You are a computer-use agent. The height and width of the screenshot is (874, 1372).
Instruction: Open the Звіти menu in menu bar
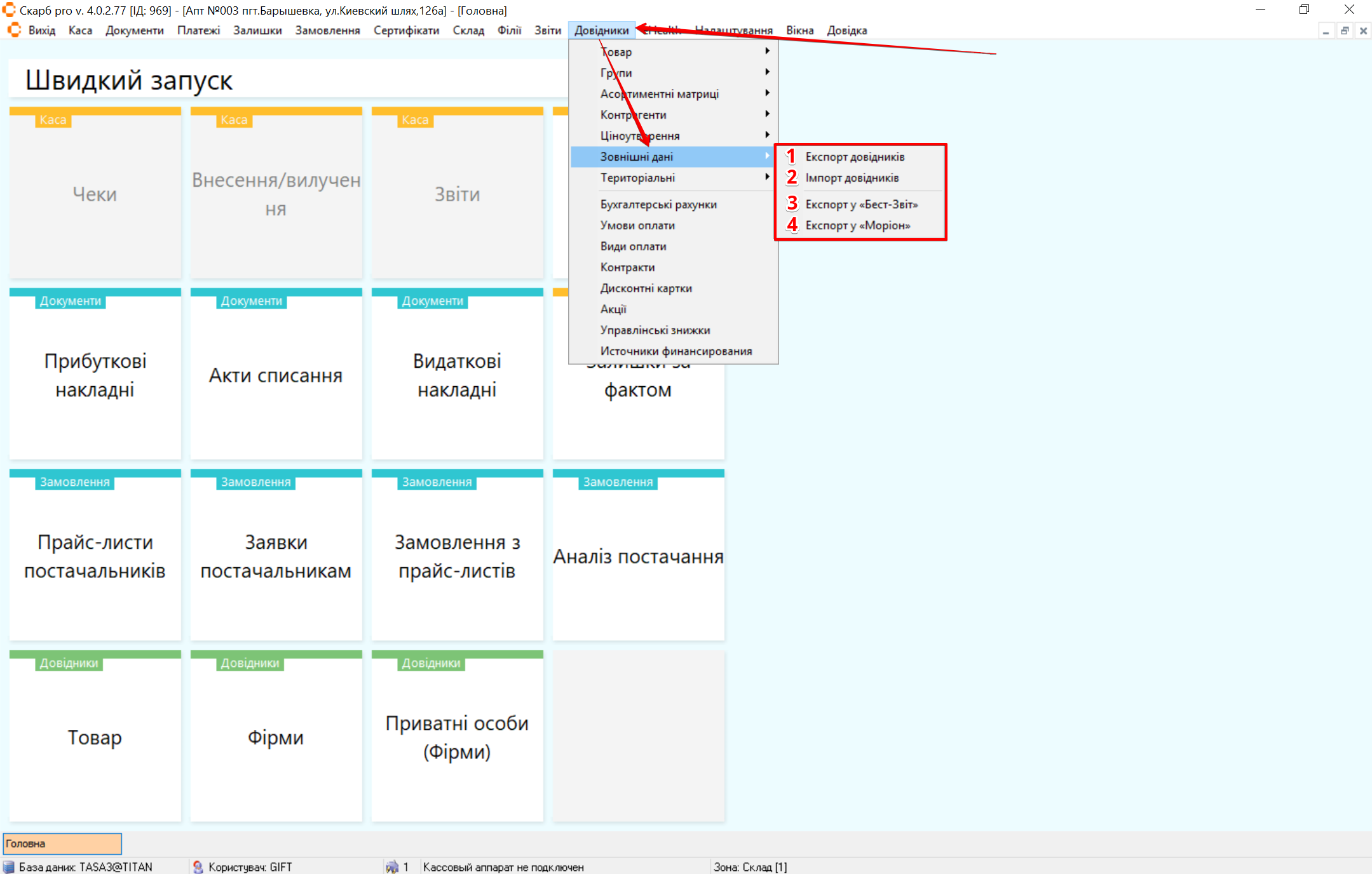[548, 30]
